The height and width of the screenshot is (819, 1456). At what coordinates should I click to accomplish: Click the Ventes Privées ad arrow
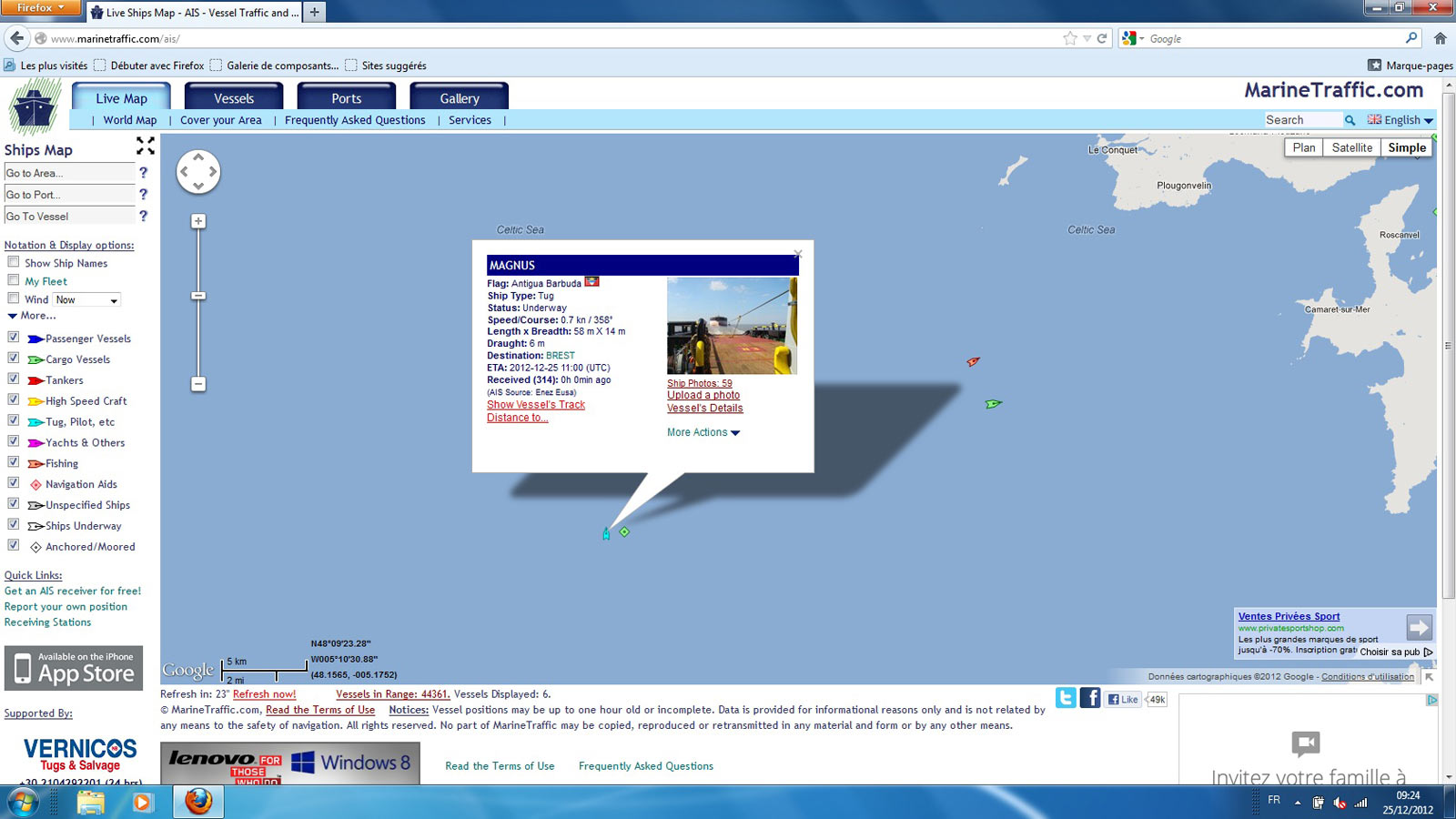click(x=1419, y=627)
